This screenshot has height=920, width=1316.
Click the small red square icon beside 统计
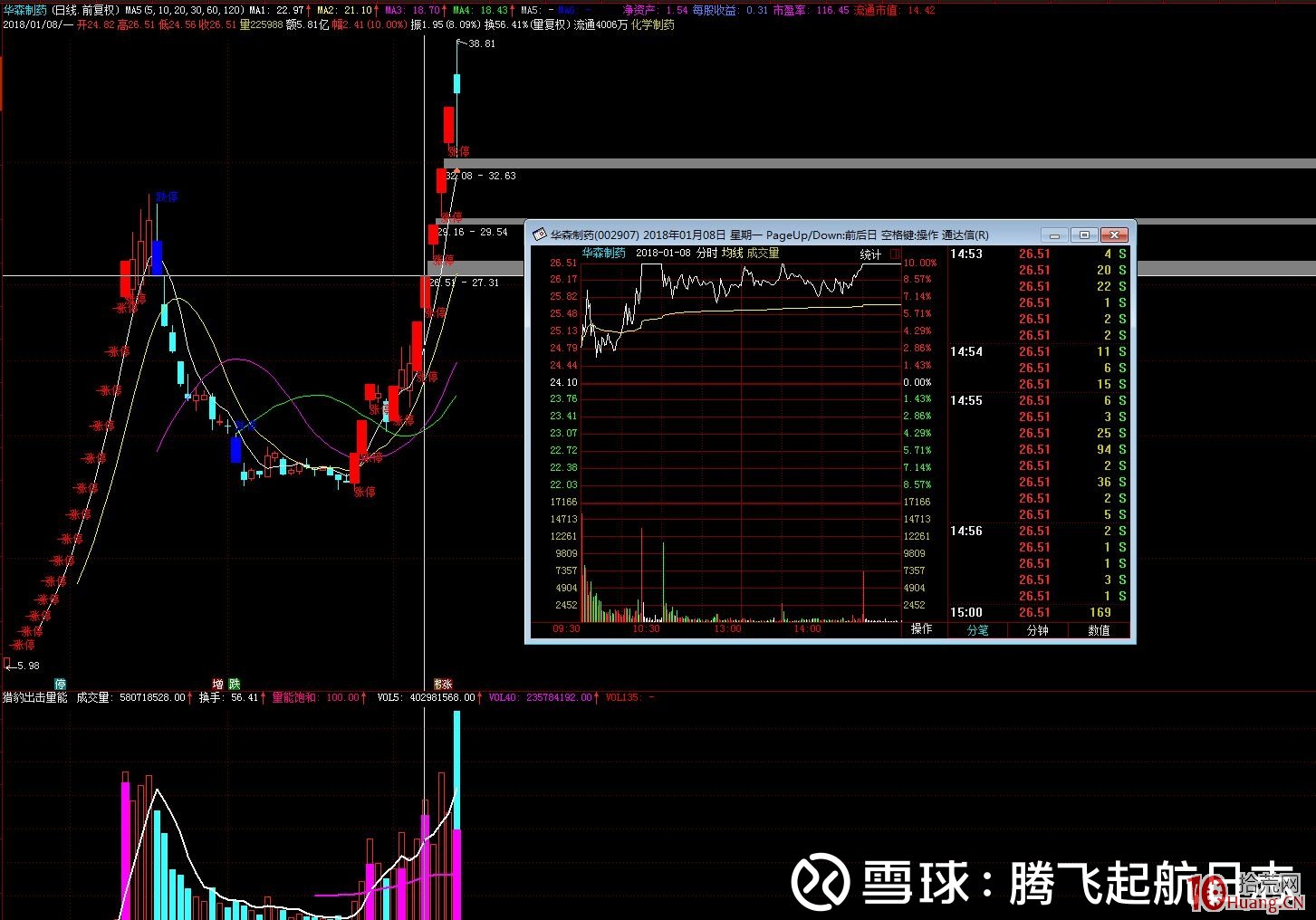coord(896,254)
